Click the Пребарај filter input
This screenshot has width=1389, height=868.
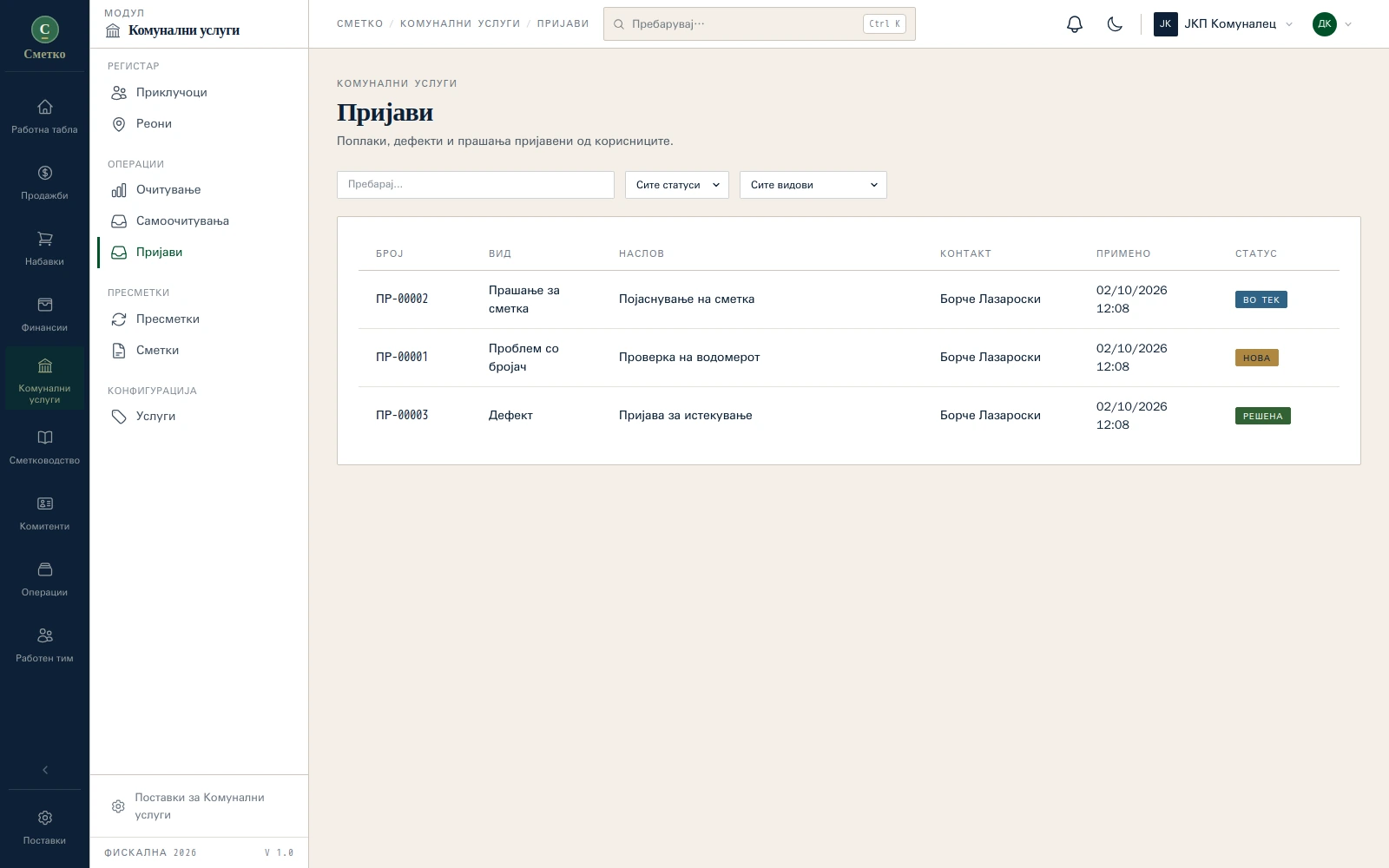point(476,185)
